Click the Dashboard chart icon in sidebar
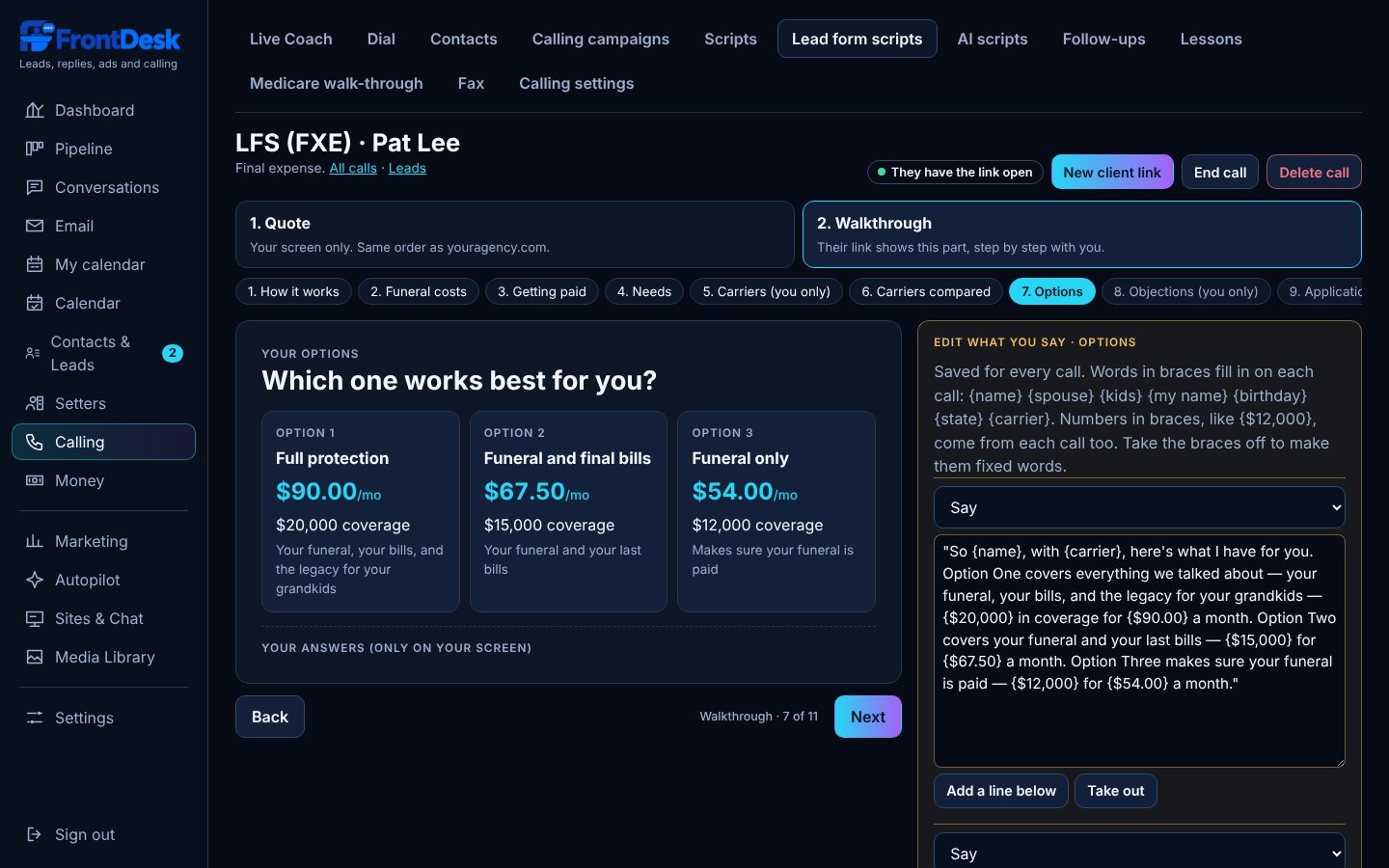Image resolution: width=1389 pixels, height=868 pixels. click(35, 110)
